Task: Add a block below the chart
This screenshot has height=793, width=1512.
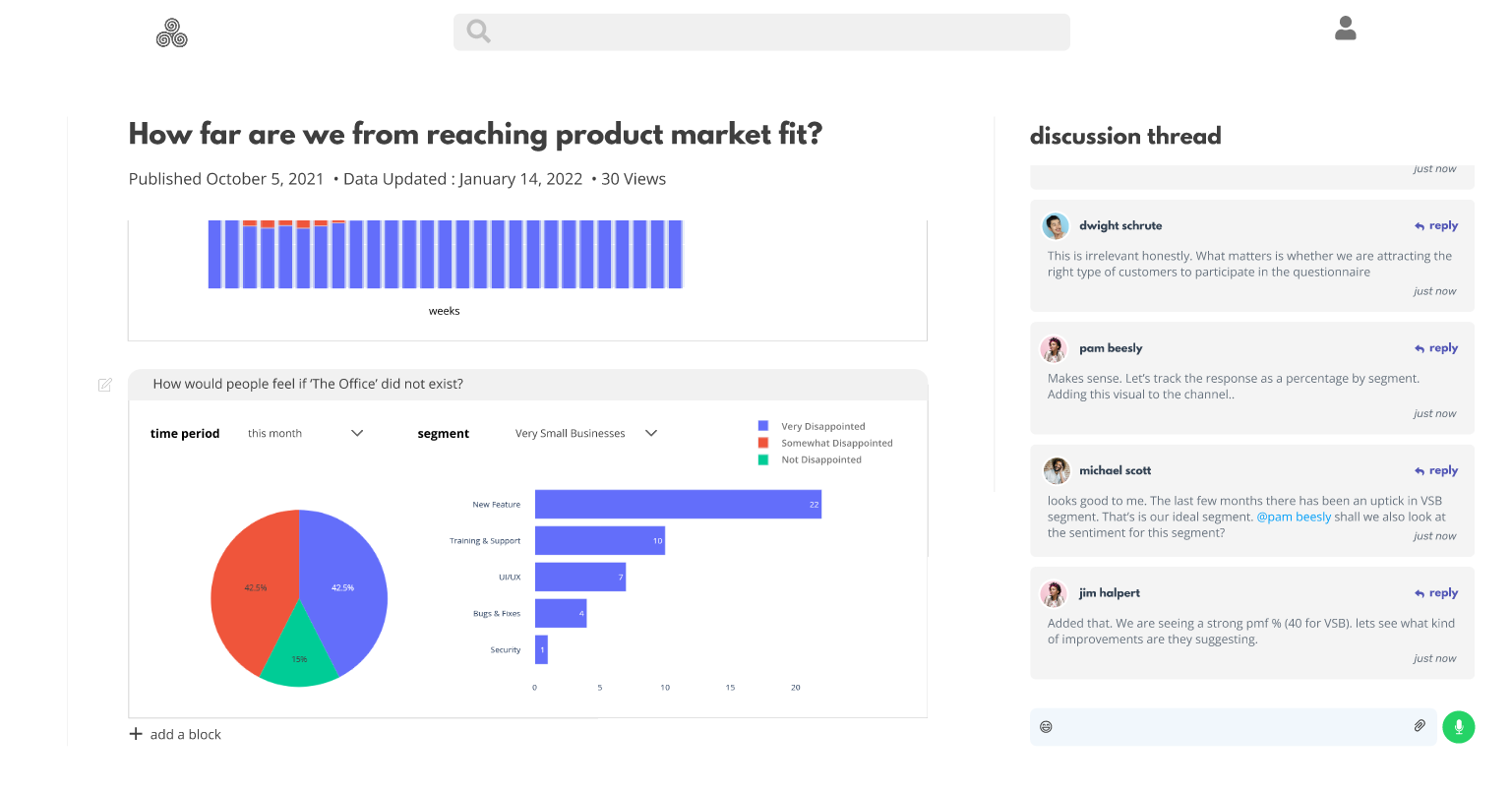Action: (x=176, y=734)
